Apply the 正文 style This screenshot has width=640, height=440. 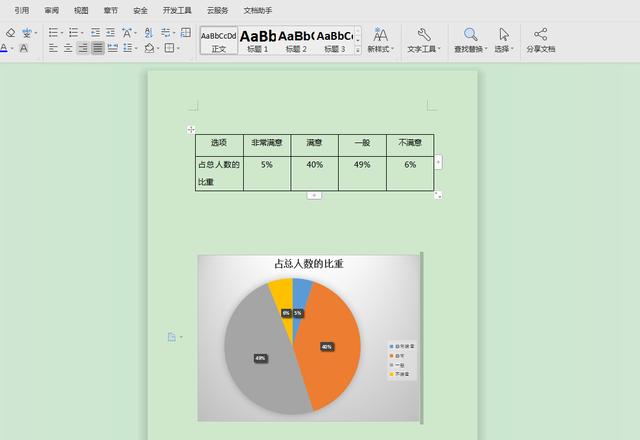[219, 40]
